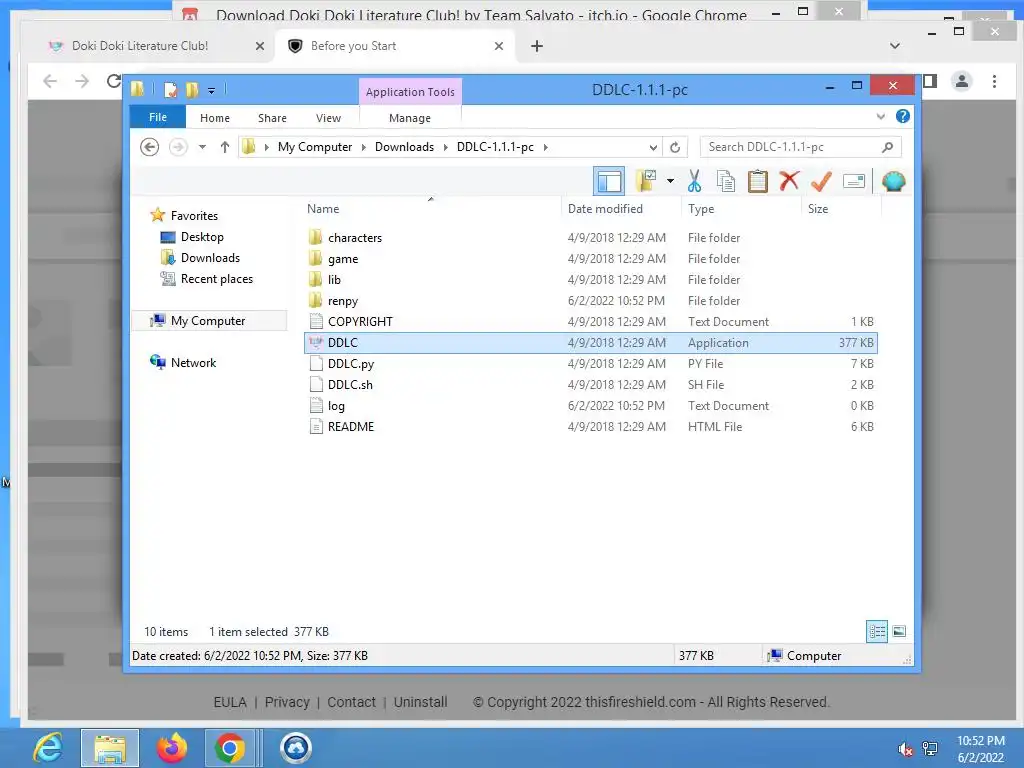Select the renpy folder
This screenshot has height=768, width=1024.
(x=591, y=300)
